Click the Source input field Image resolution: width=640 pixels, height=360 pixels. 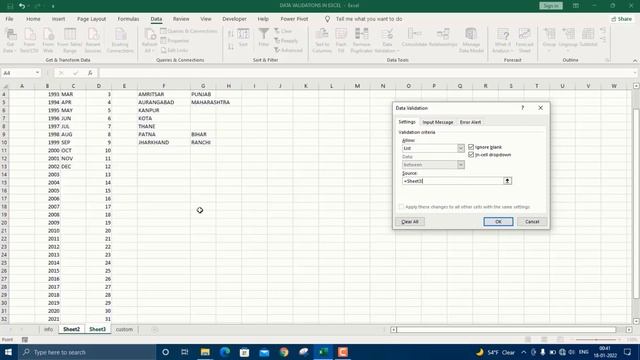pyautogui.click(x=453, y=181)
